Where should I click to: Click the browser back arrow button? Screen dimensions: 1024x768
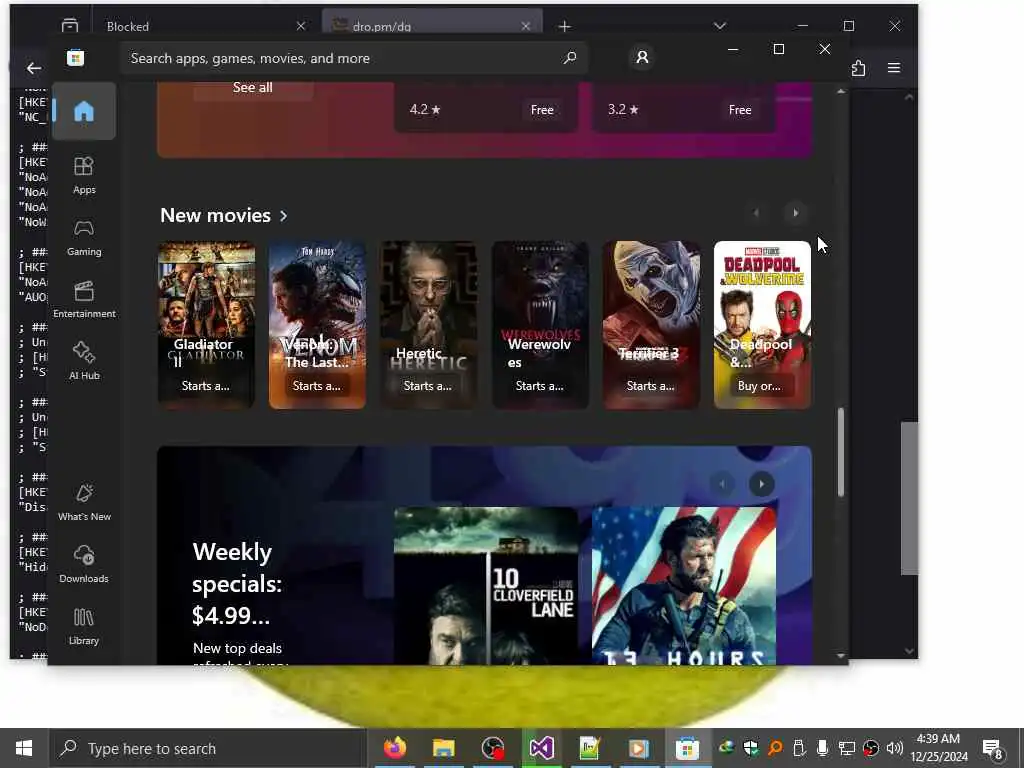pos(33,68)
